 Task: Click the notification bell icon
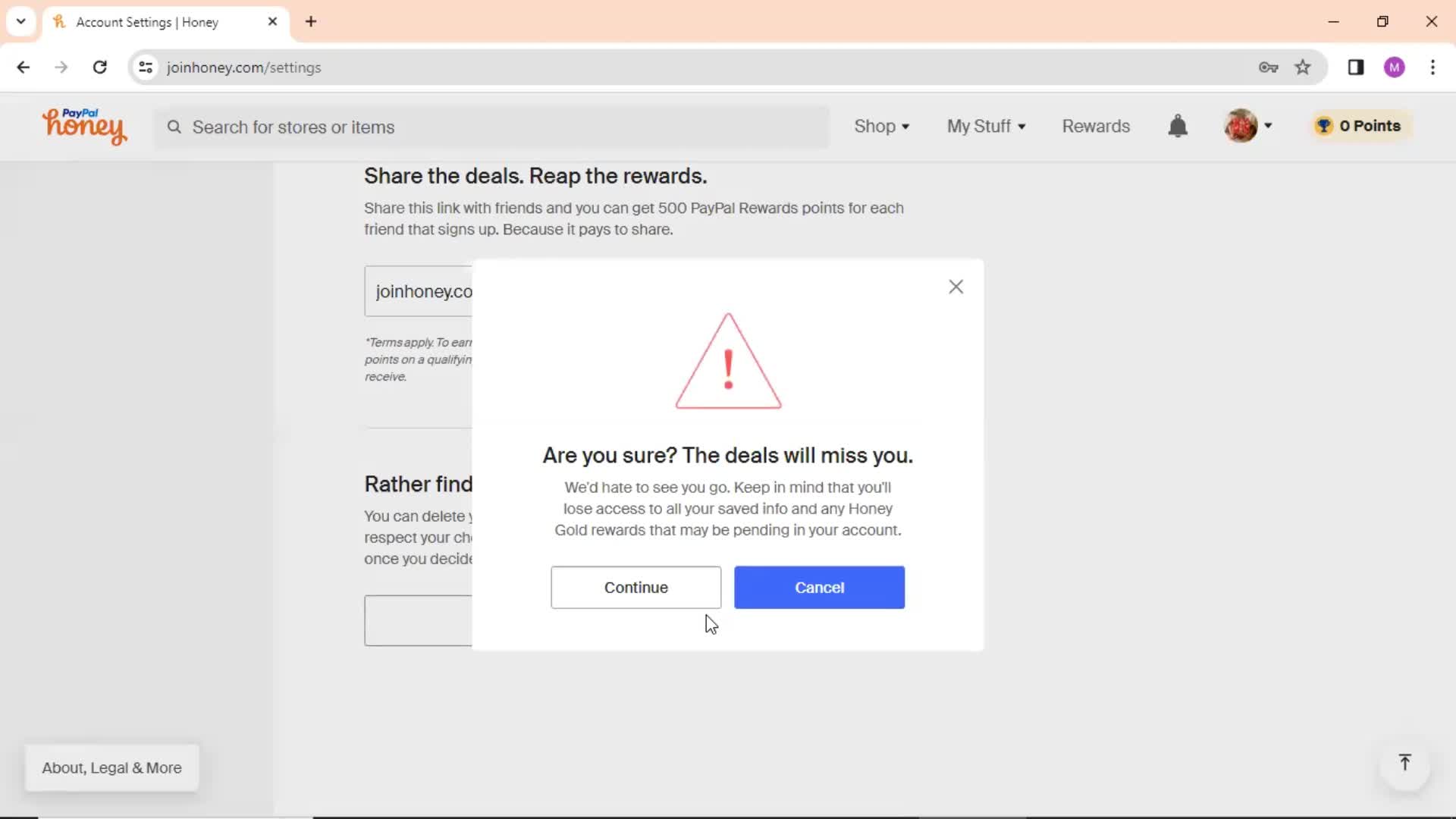pyautogui.click(x=1179, y=125)
